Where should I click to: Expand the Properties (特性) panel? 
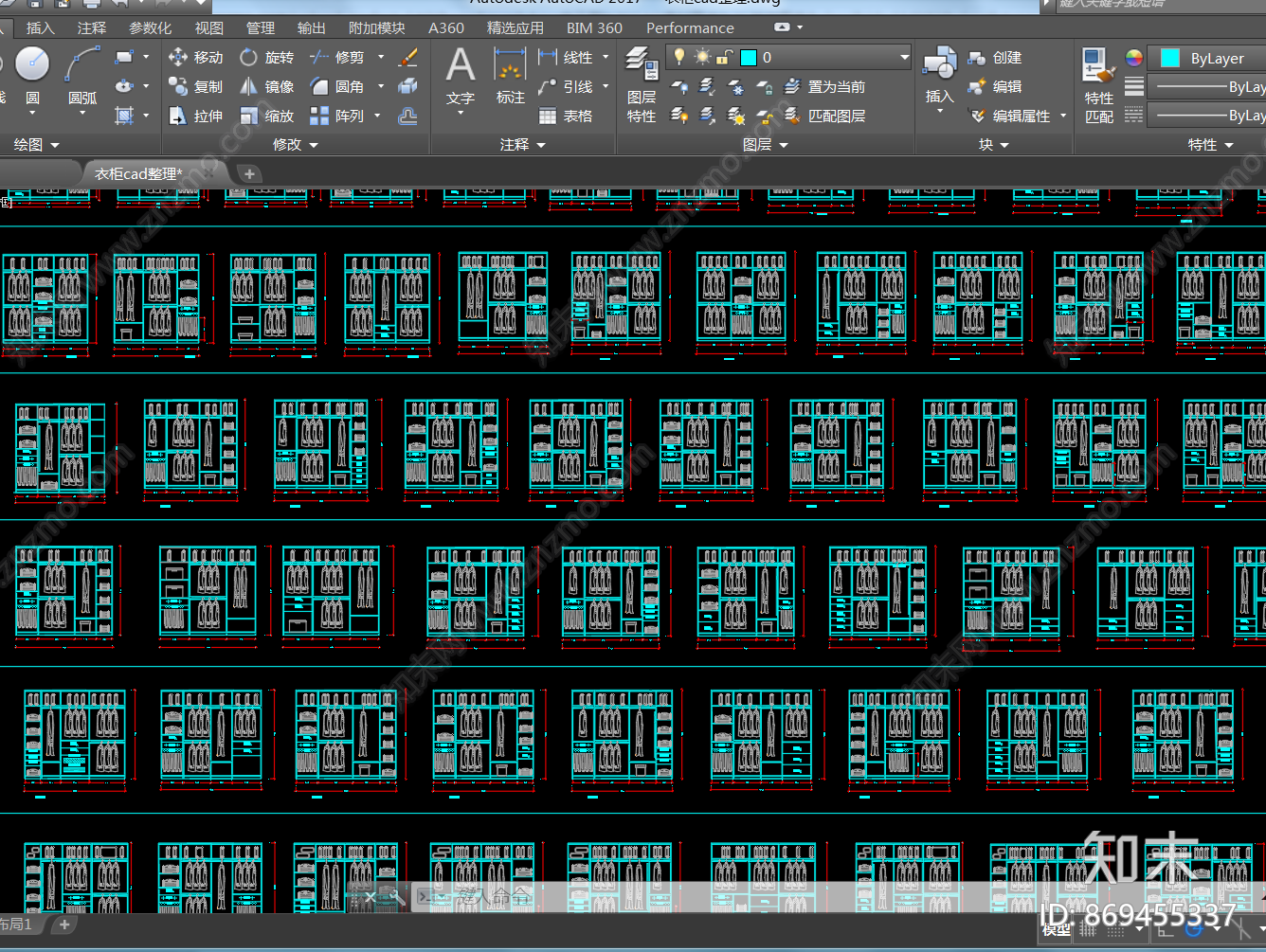point(1211,145)
